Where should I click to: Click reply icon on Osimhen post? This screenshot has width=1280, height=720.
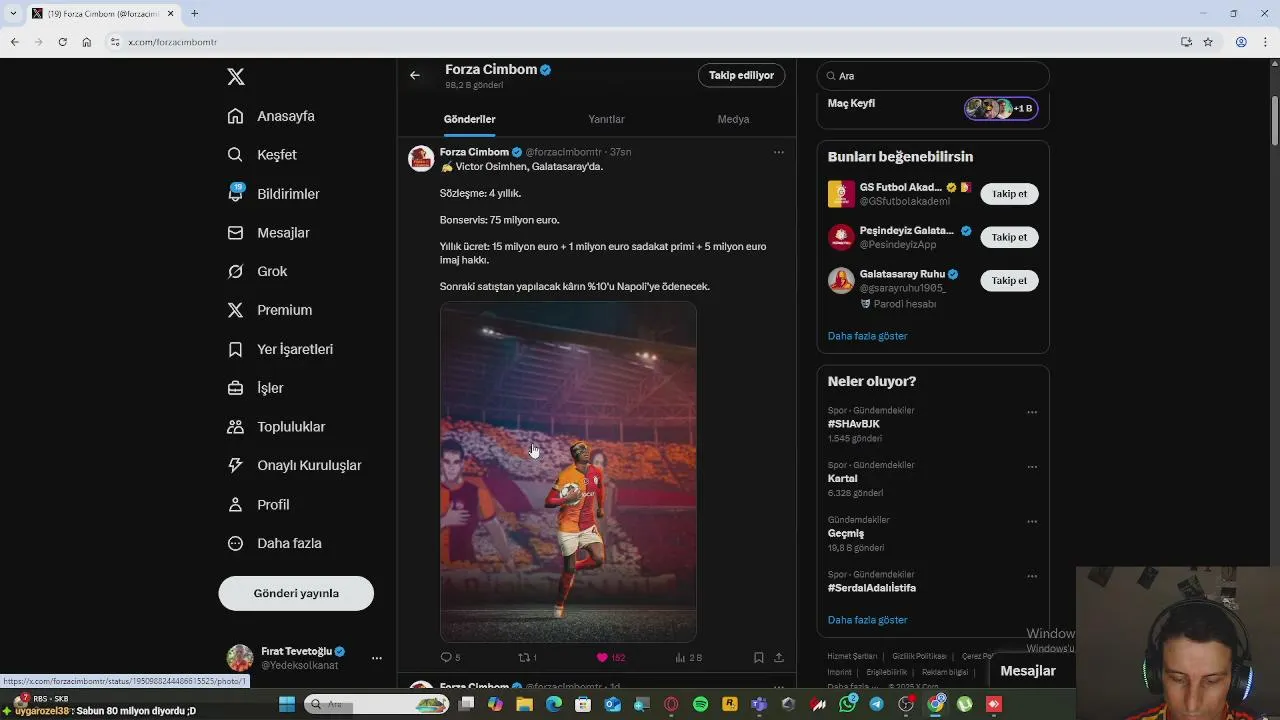click(446, 658)
